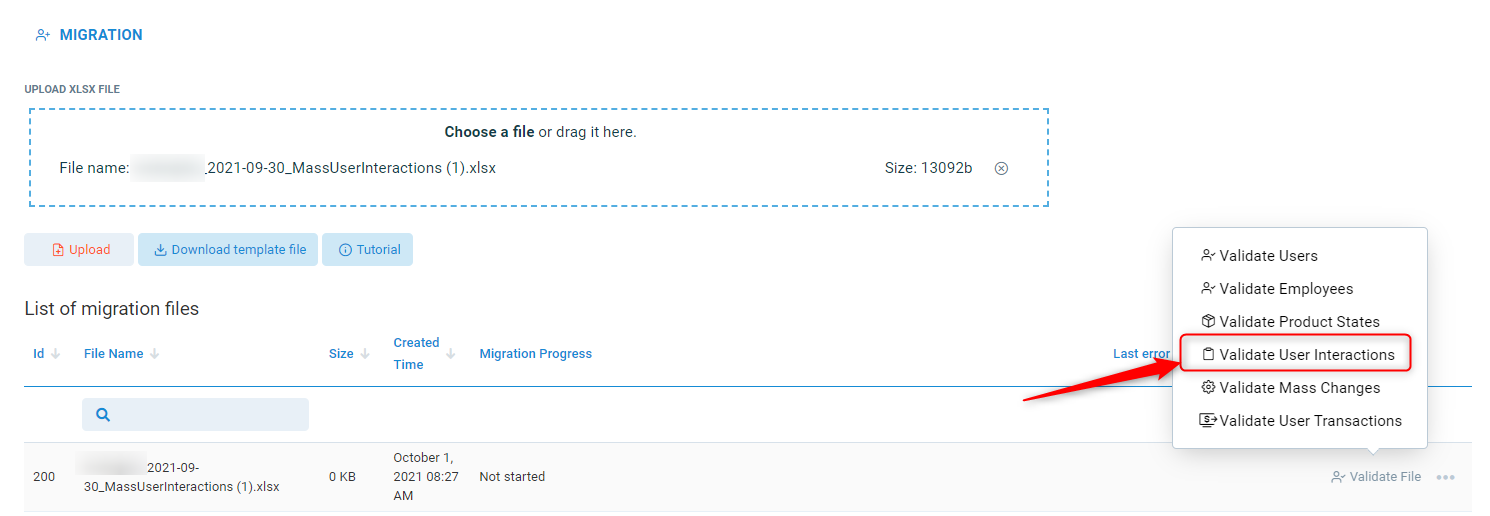The image size is (1490, 516).
Task: Click the Migration heading user icon
Action: [42, 35]
